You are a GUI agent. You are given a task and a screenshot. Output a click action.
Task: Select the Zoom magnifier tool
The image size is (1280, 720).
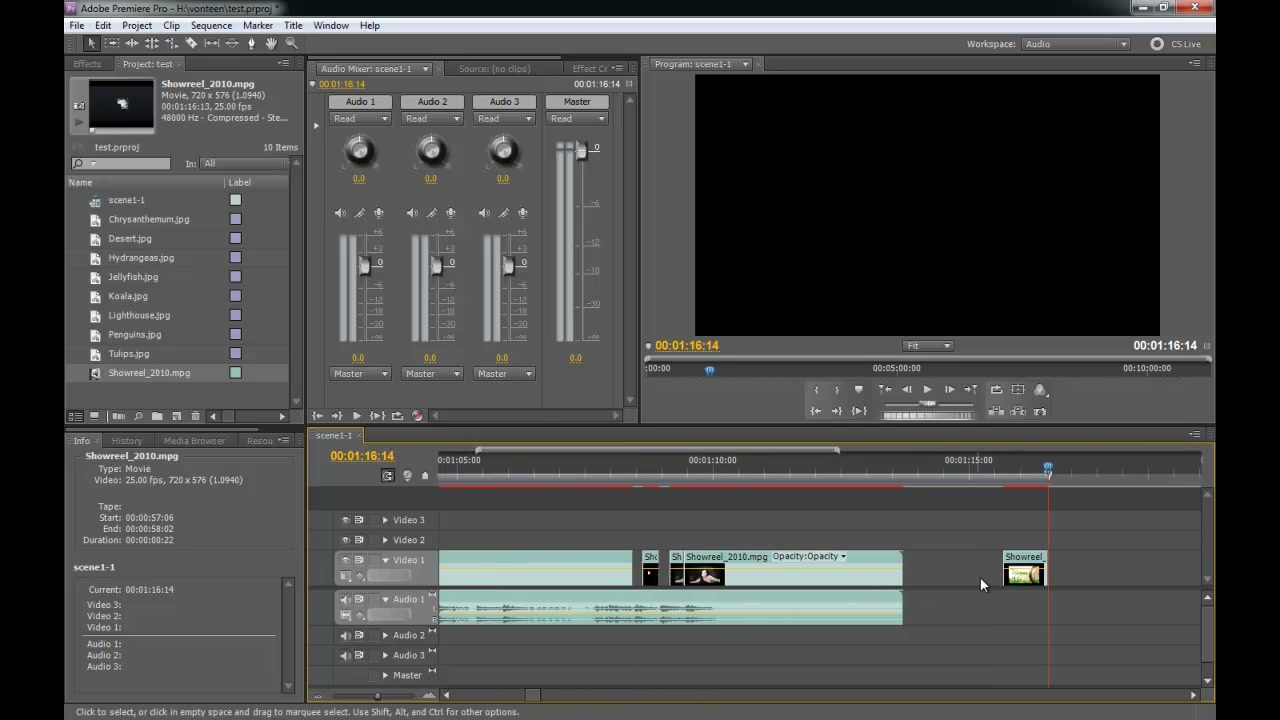[291, 44]
